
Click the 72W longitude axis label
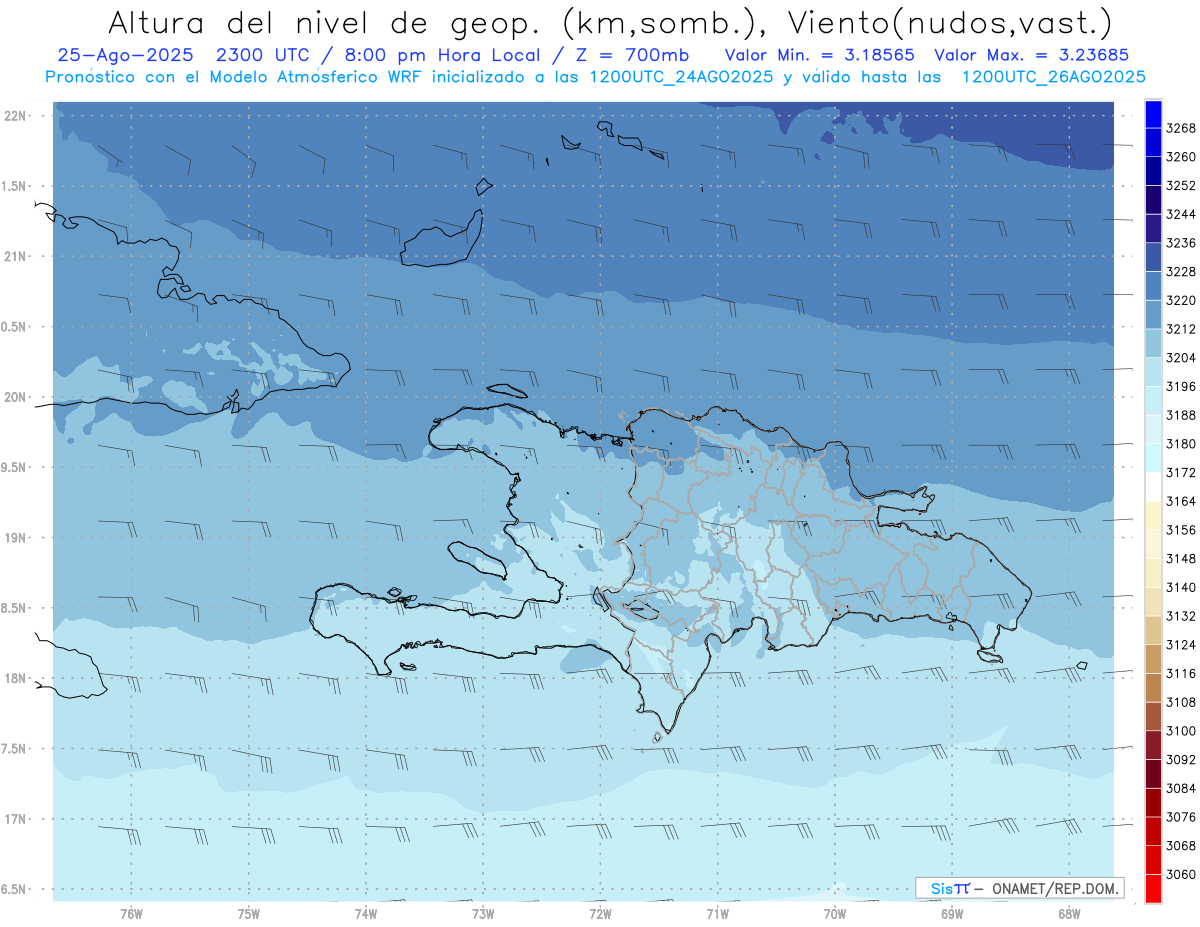click(x=600, y=913)
